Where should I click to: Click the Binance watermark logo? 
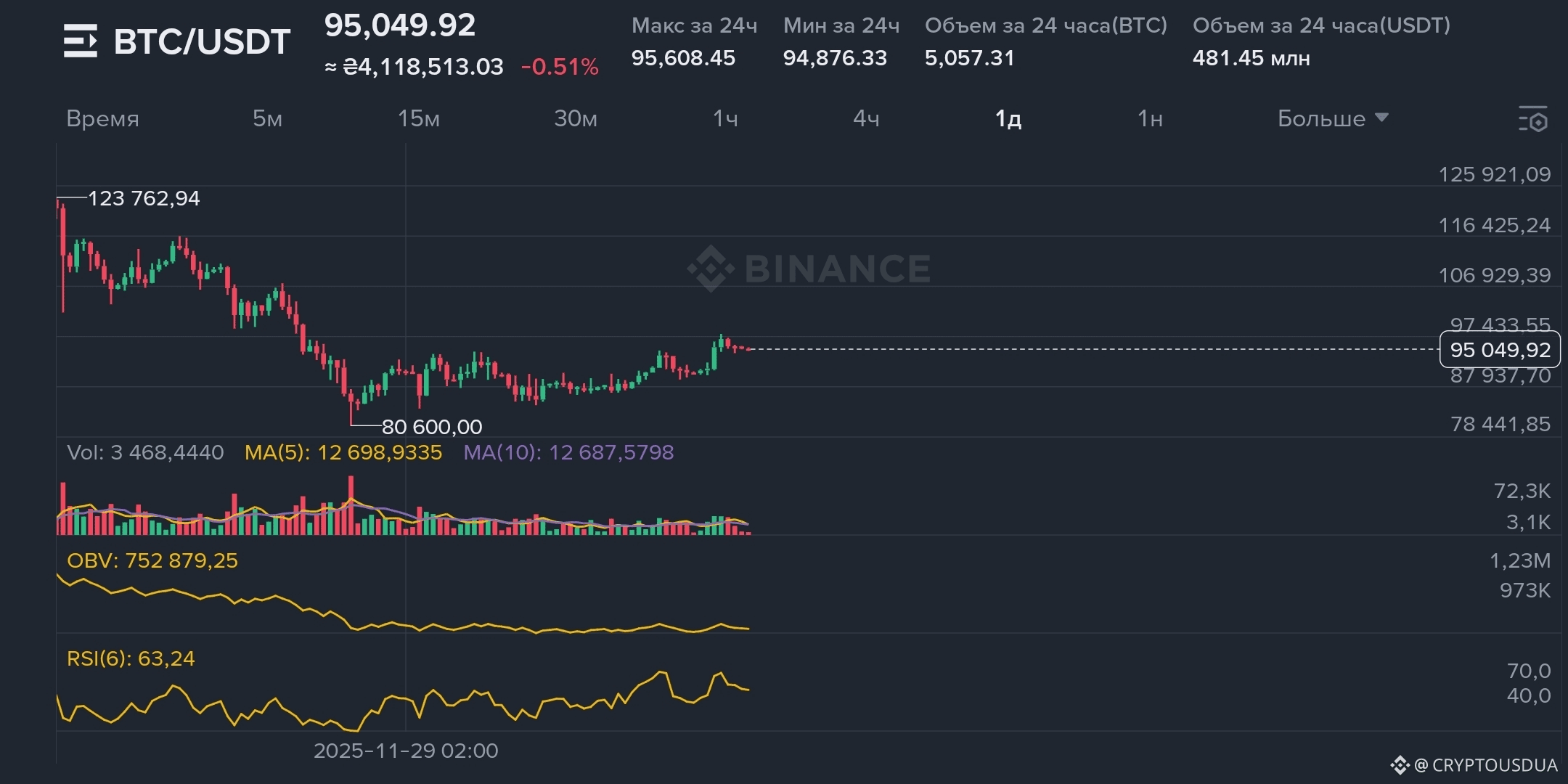pos(711,269)
